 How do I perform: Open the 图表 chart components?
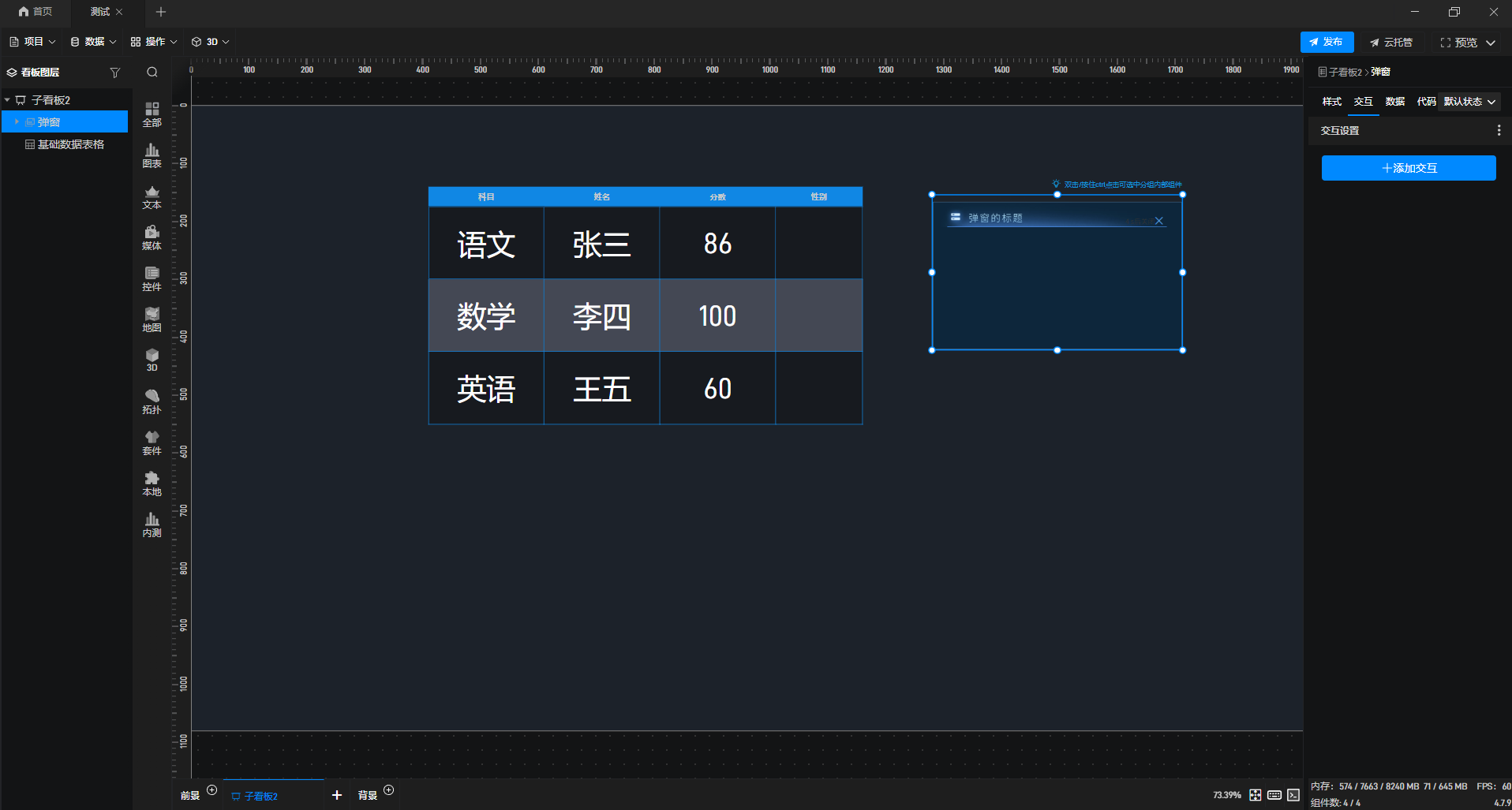point(152,155)
